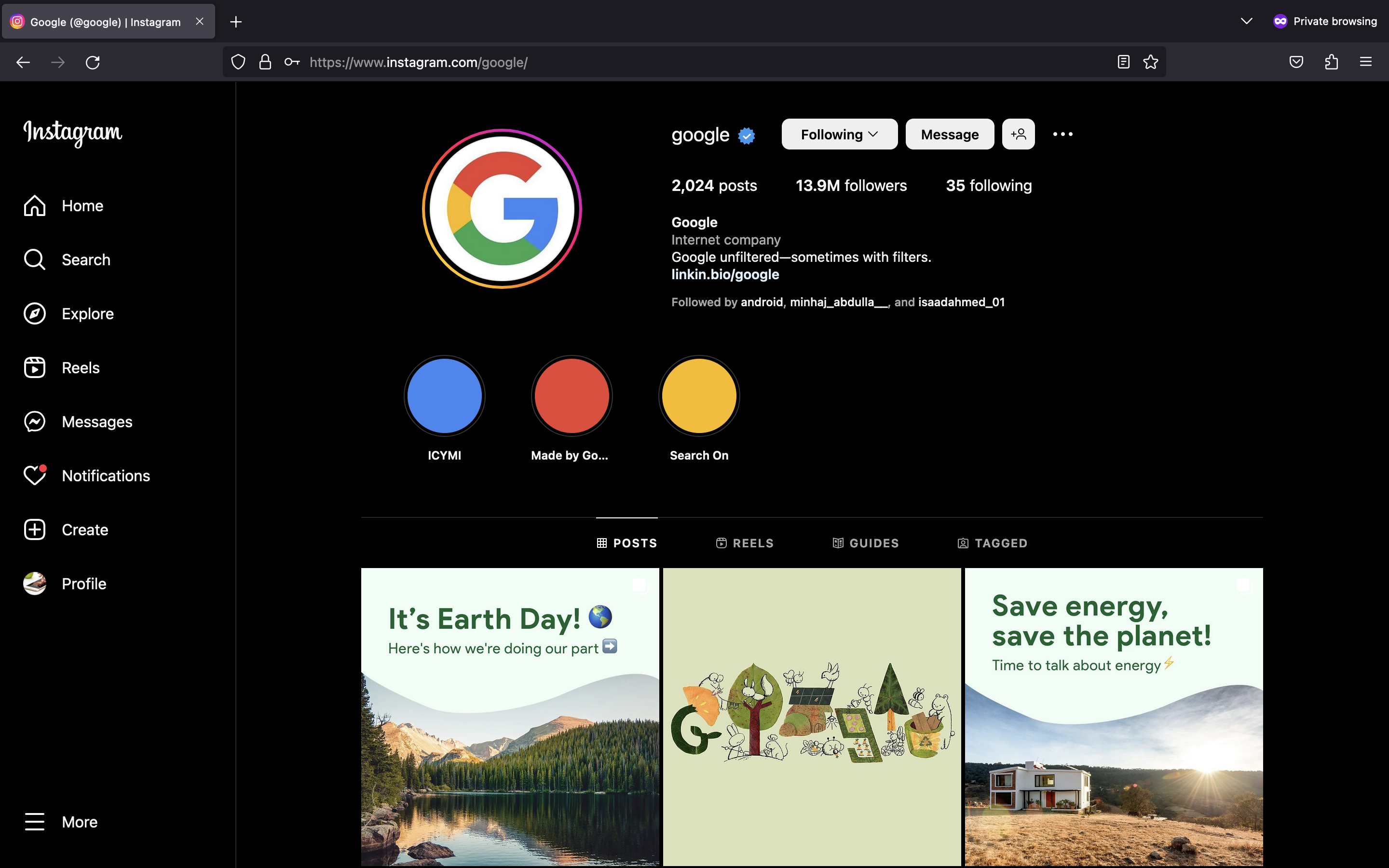The width and height of the screenshot is (1389, 868).
Task: Open Notifications heart icon
Action: pos(34,475)
